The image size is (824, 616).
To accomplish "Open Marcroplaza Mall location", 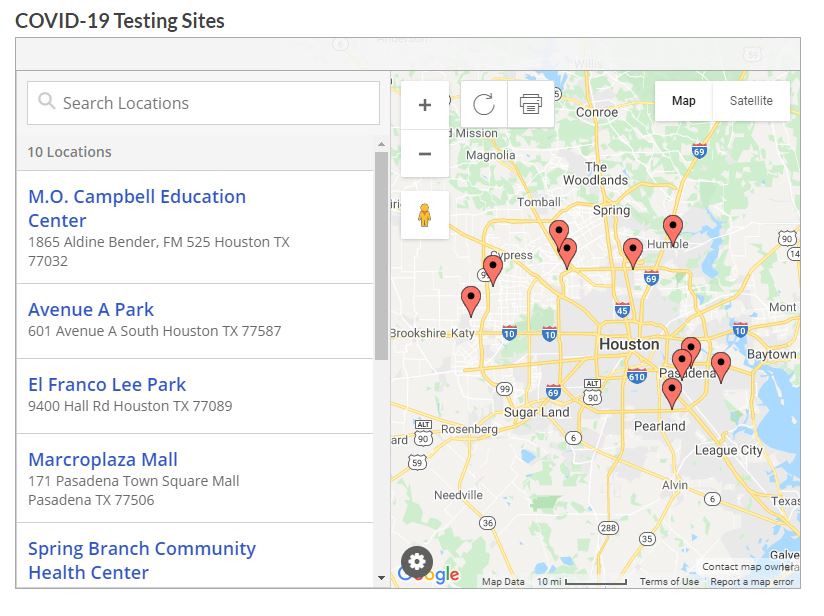I will point(103,459).
